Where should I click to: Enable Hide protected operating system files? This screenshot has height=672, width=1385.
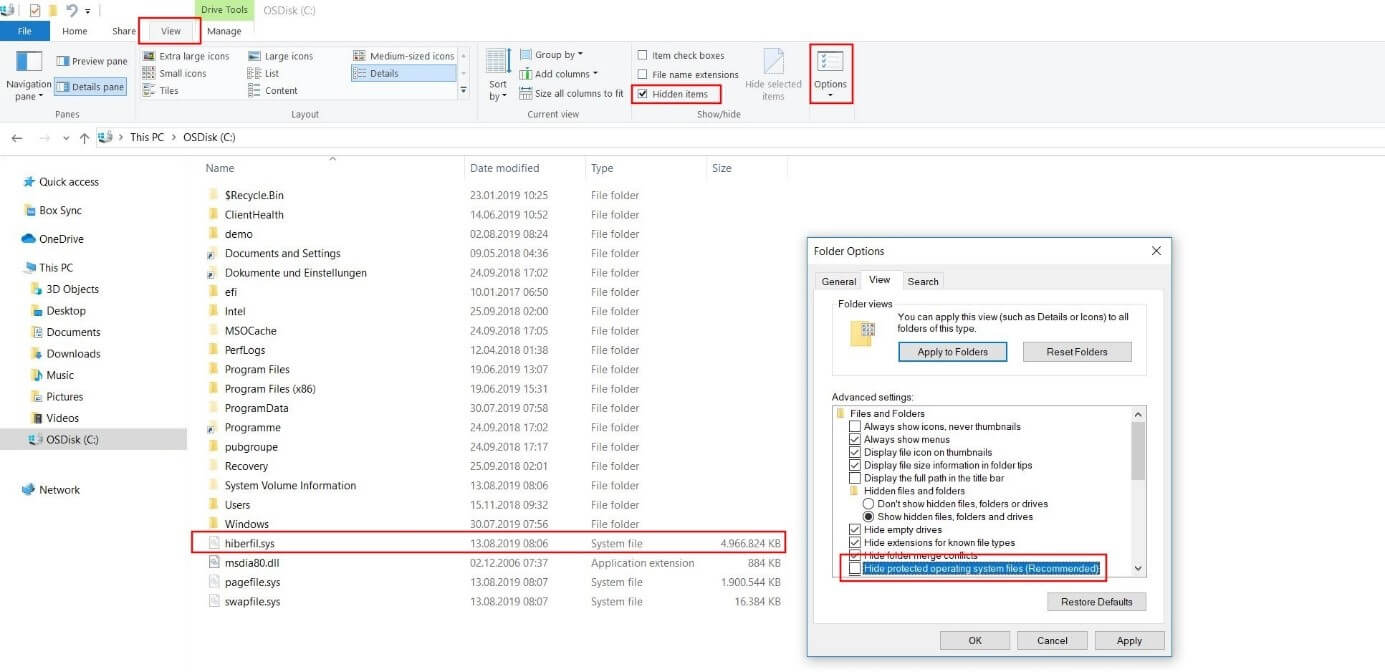click(x=856, y=567)
